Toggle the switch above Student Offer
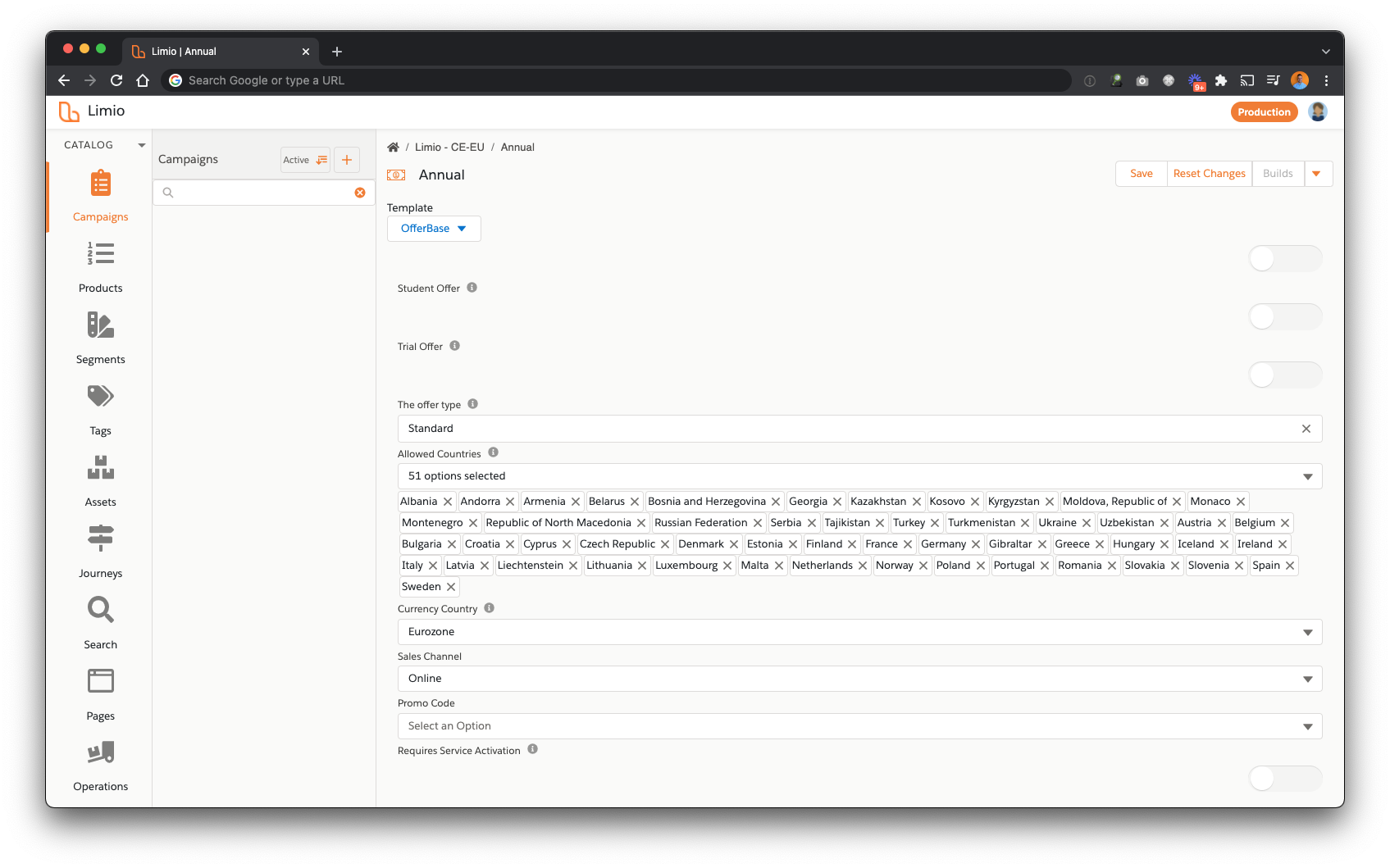This screenshot has height=868, width=1390. pos(1285,259)
